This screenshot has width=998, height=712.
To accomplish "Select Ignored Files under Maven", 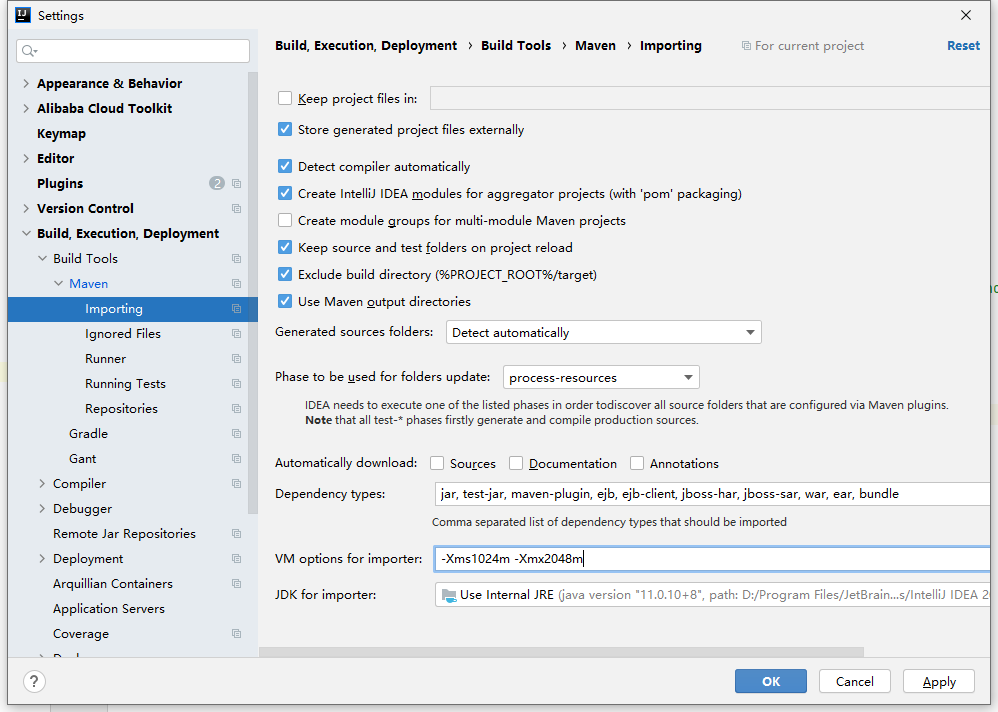I will coord(123,334).
